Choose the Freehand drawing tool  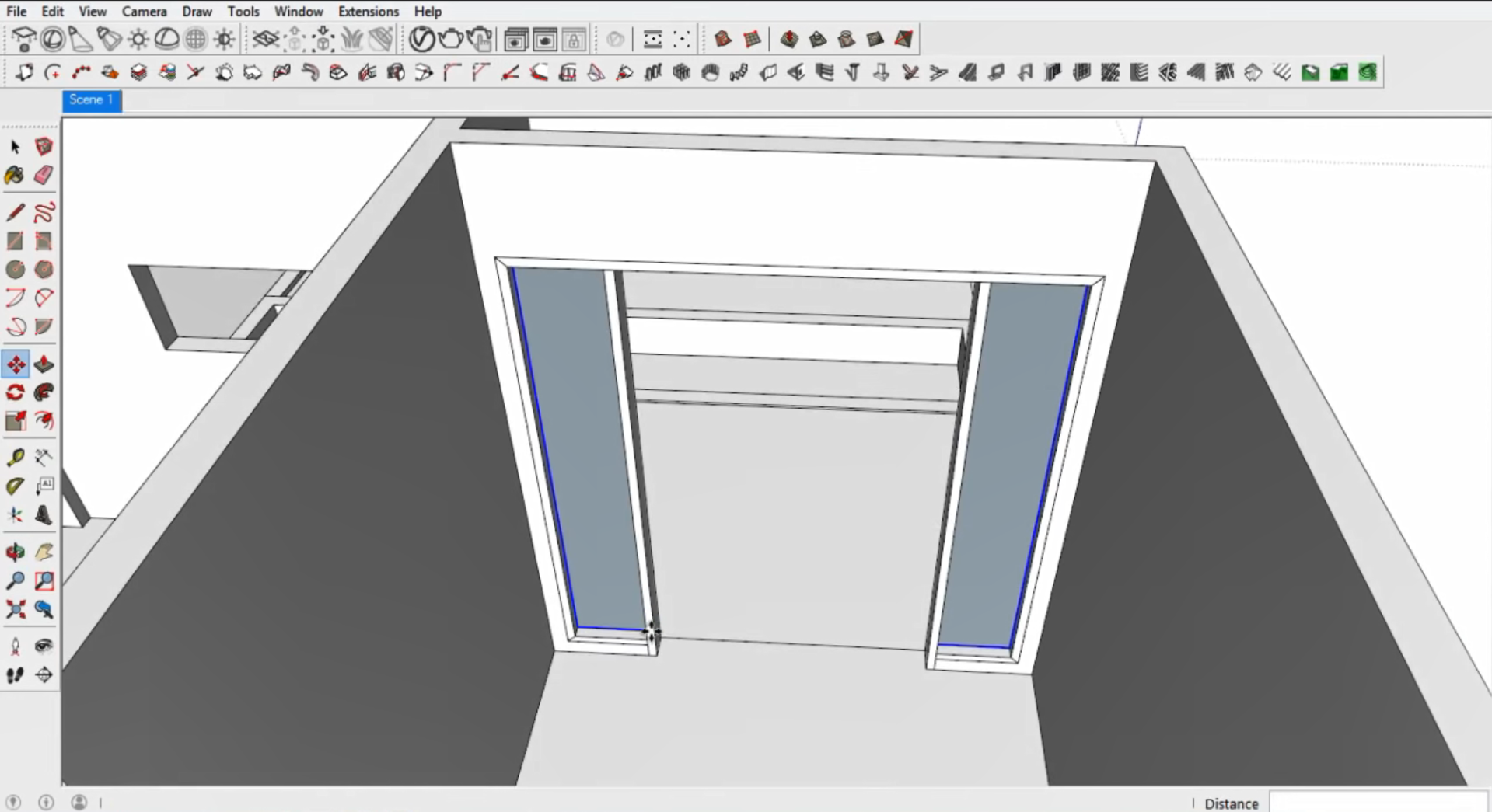(44, 212)
